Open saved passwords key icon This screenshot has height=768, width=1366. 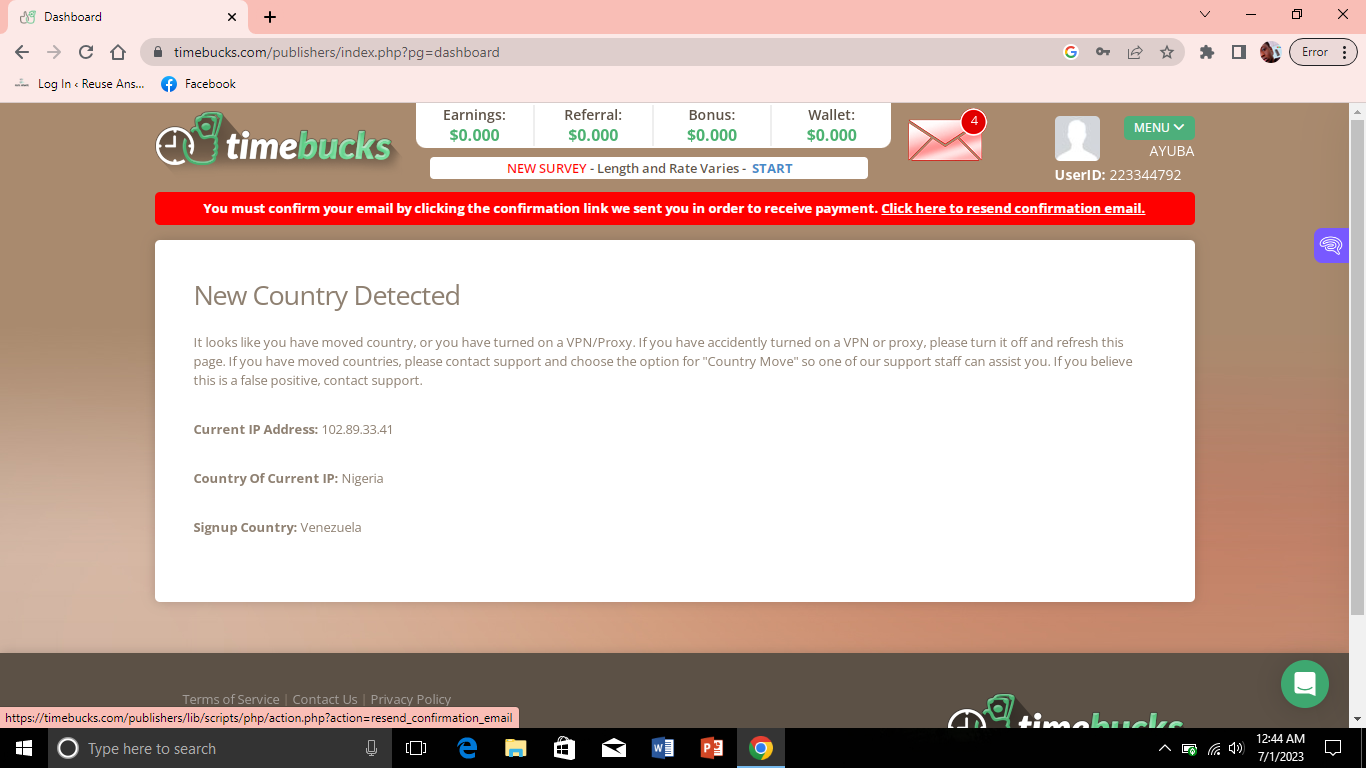pyautogui.click(x=1103, y=52)
